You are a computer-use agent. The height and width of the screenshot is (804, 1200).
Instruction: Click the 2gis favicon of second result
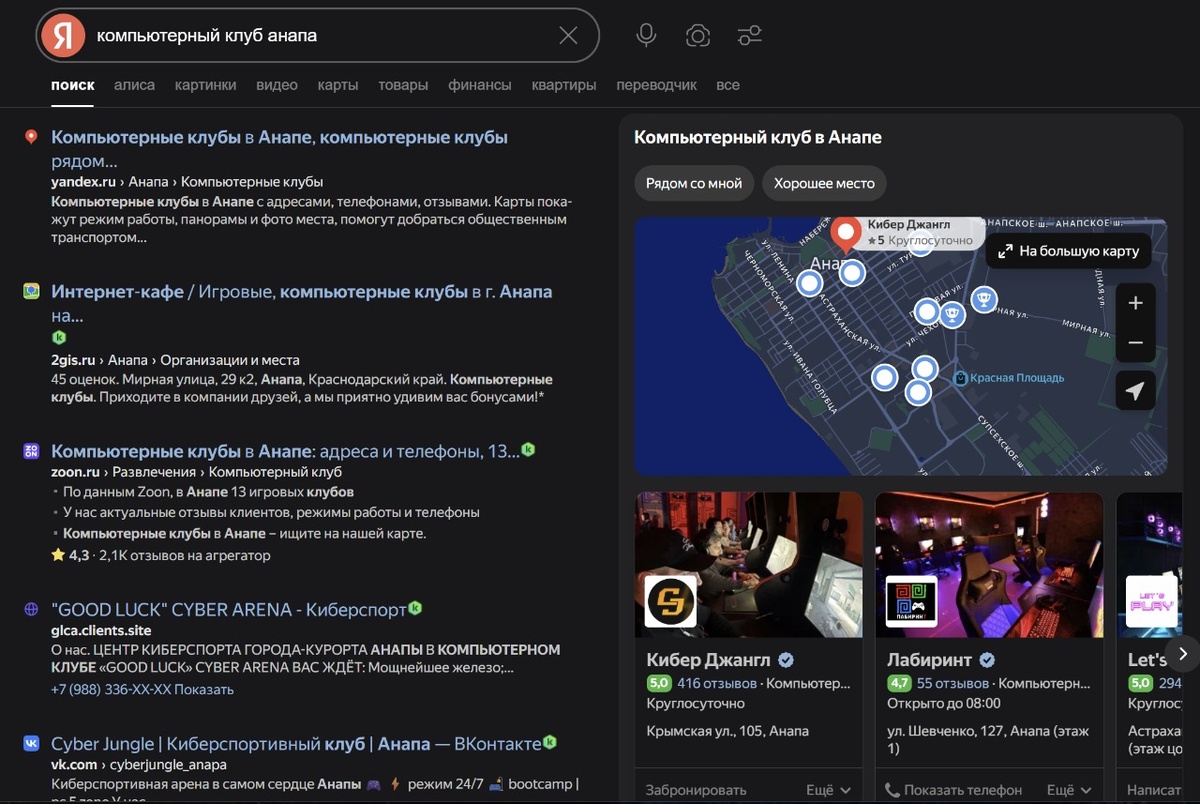[x=31, y=291]
